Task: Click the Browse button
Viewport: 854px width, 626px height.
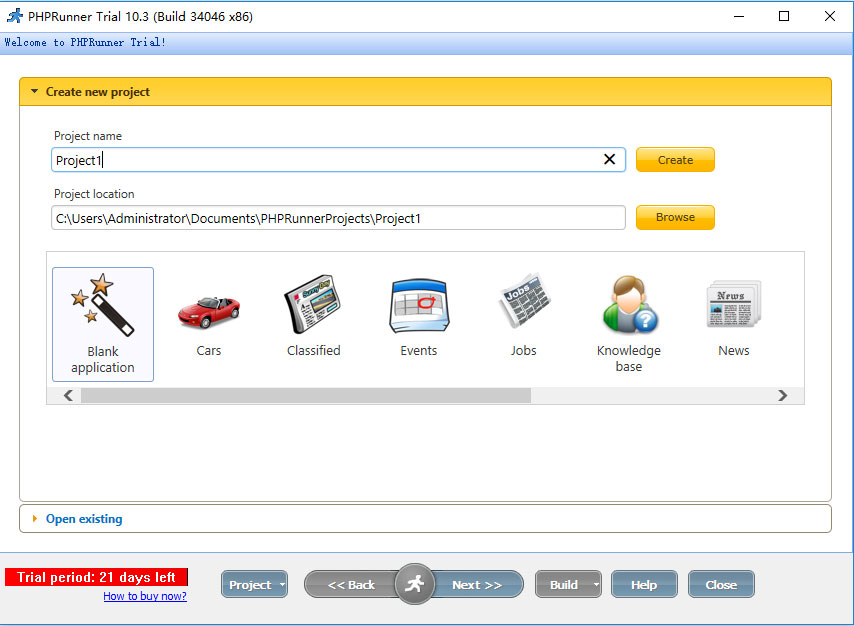Action: (x=675, y=217)
